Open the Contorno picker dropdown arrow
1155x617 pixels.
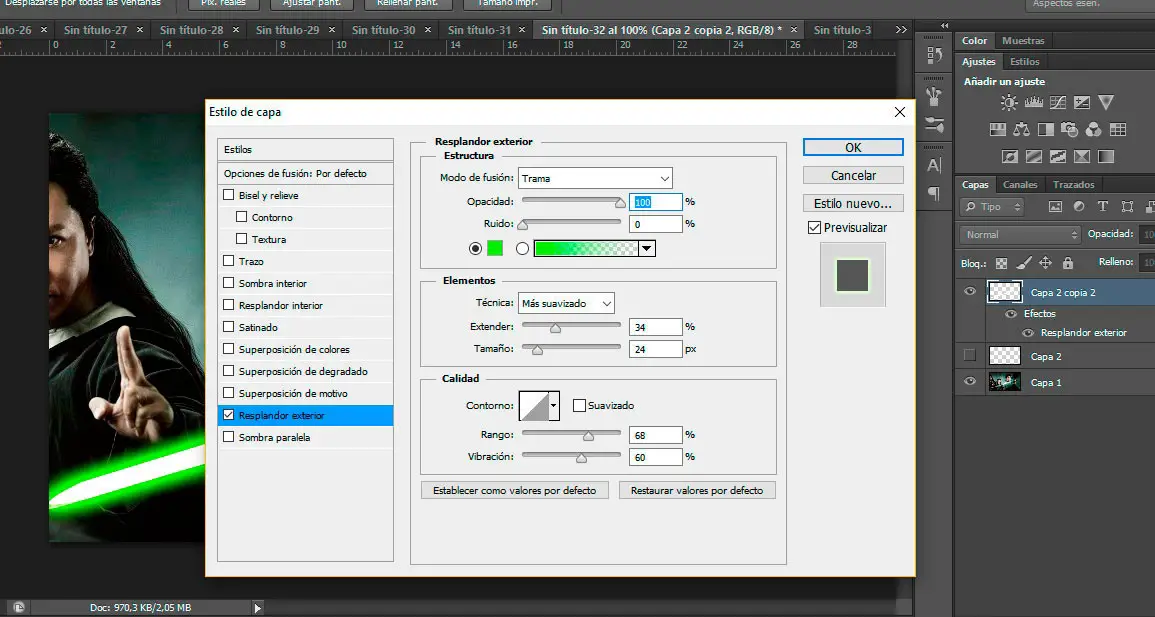pyautogui.click(x=554, y=405)
